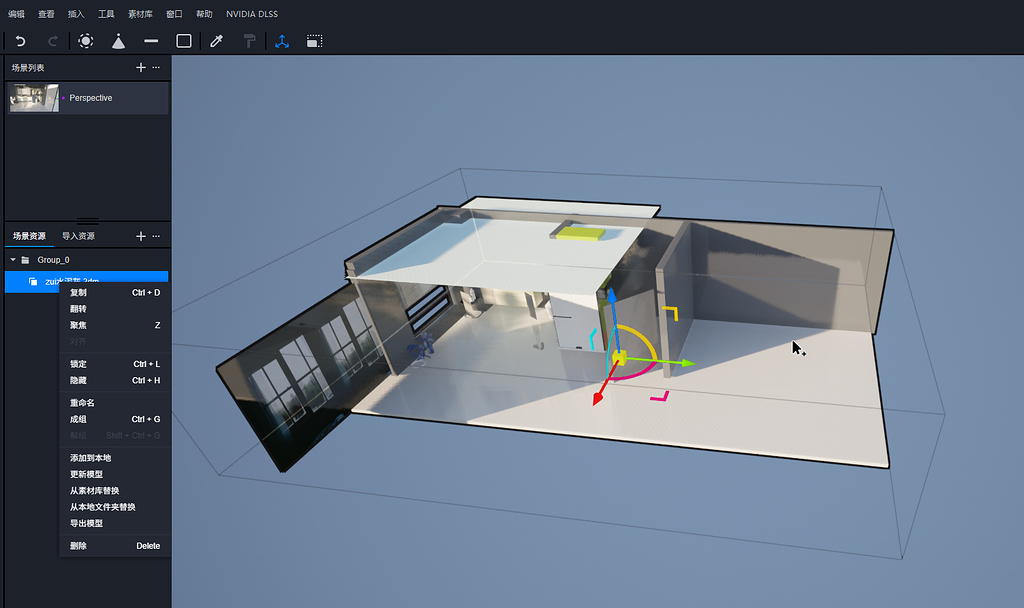Click the dotted circle icon in toolbar

[x=86, y=41]
